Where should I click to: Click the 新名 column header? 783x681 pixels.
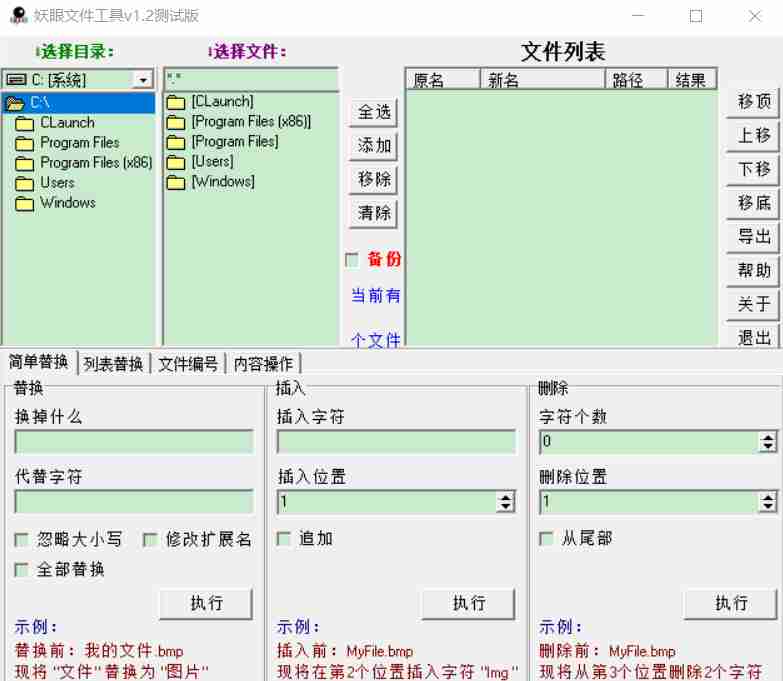tap(542, 79)
